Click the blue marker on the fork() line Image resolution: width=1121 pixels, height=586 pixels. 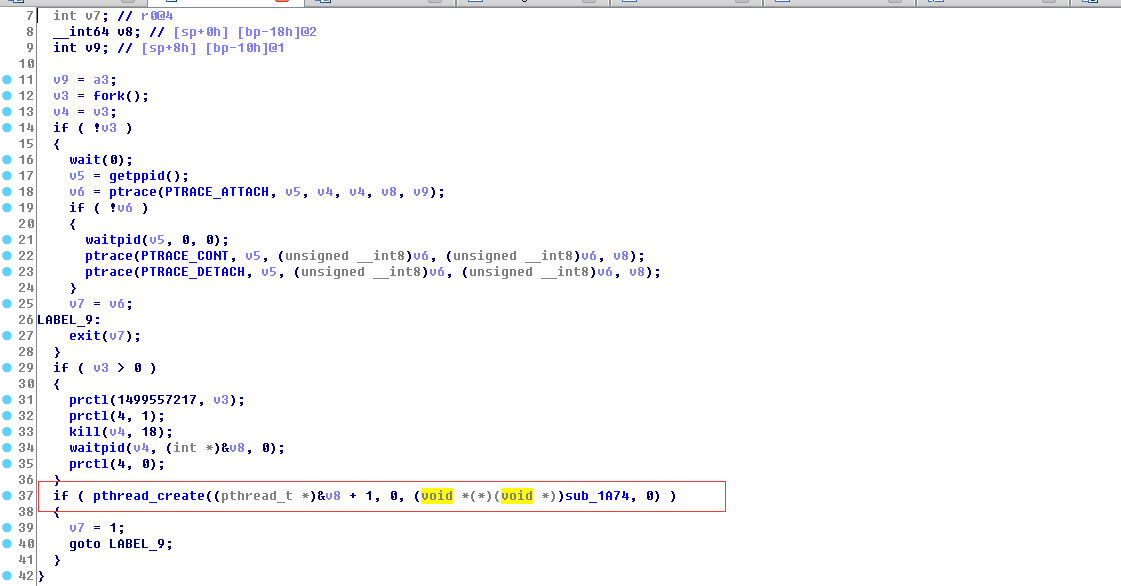click(x=8, y=95)
